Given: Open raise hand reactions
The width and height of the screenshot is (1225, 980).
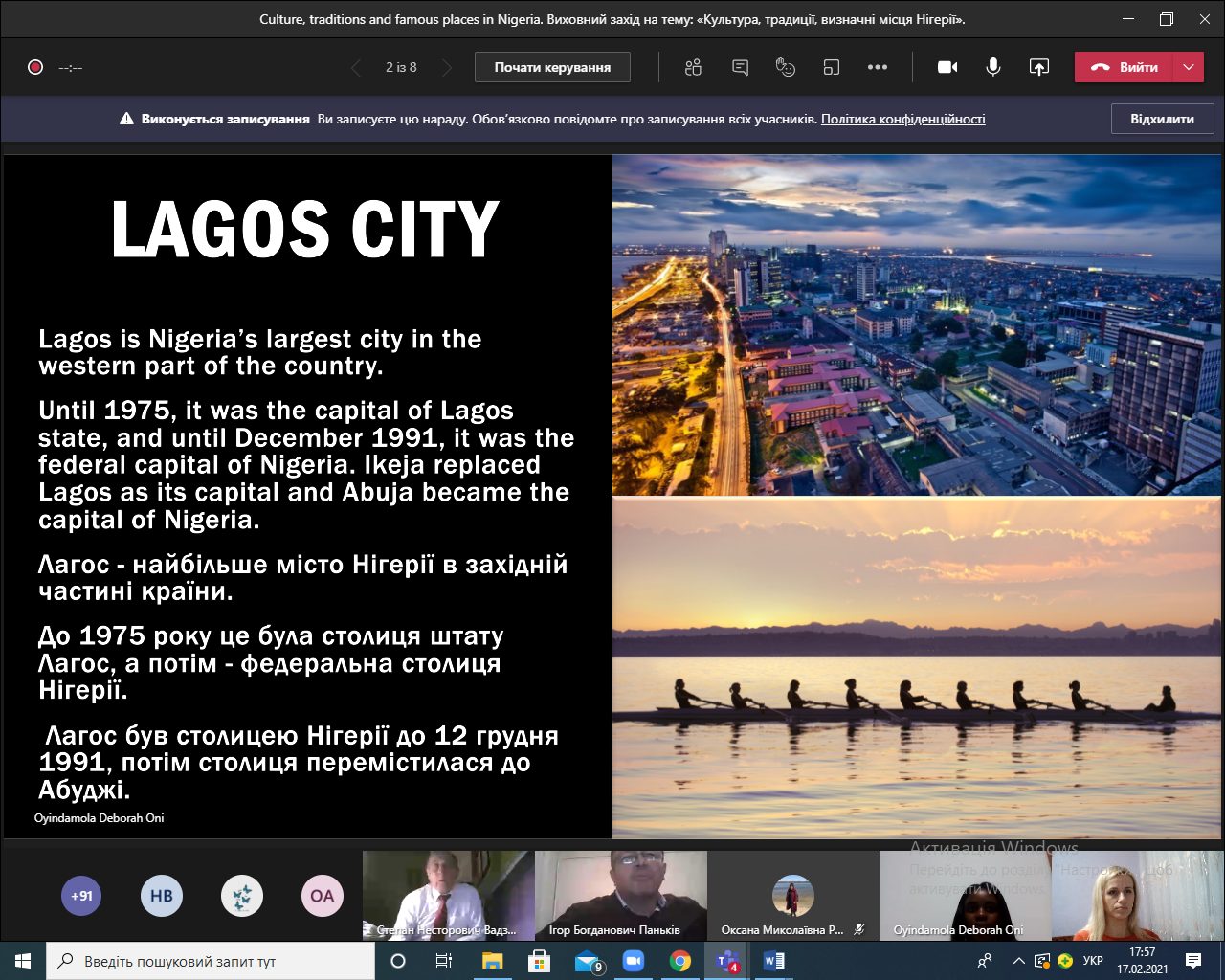Looking at the screenshot, I should (x=786, y=67).
